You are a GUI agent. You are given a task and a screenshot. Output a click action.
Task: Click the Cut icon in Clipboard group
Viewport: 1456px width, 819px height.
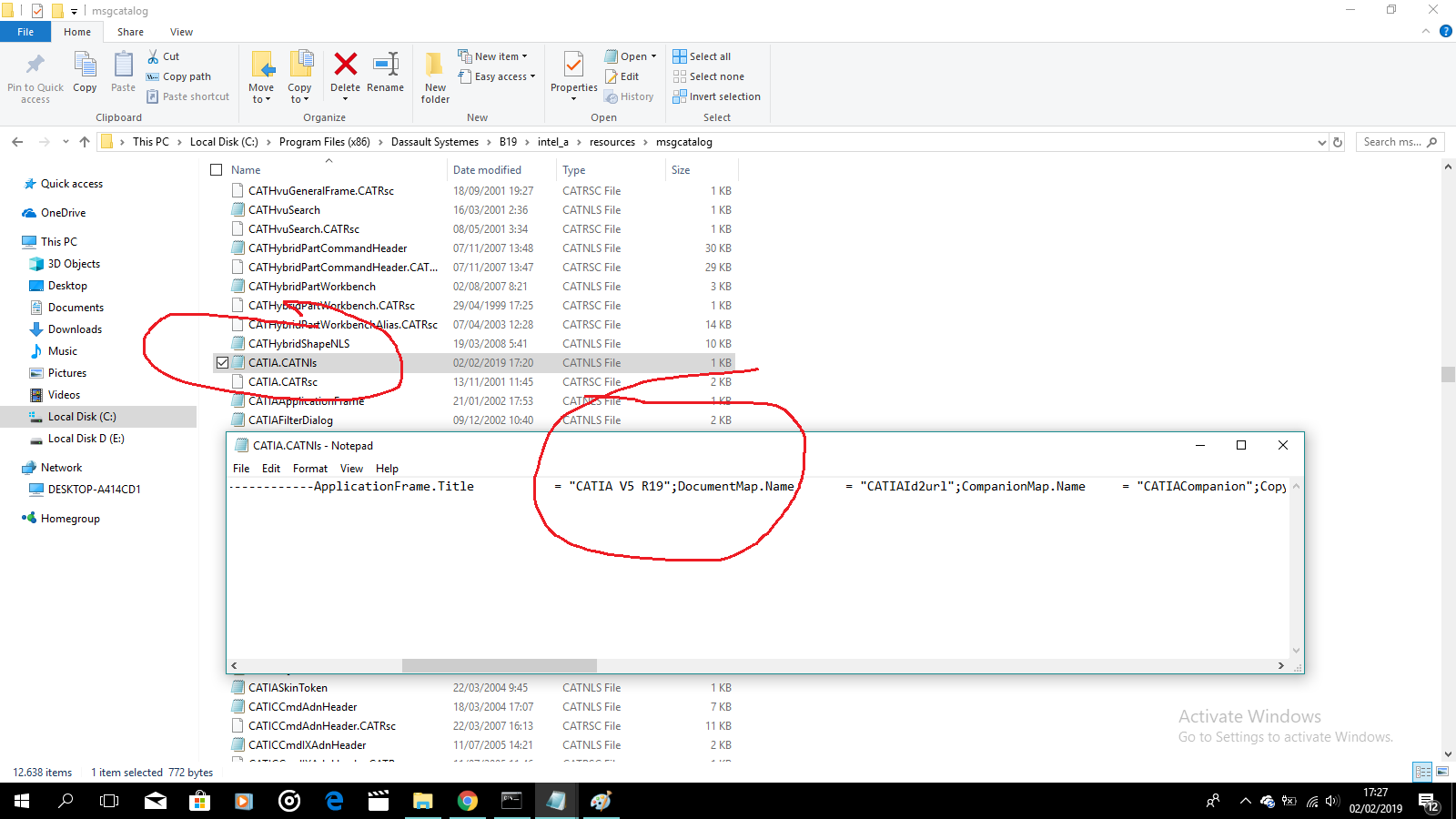click(154, 56)
